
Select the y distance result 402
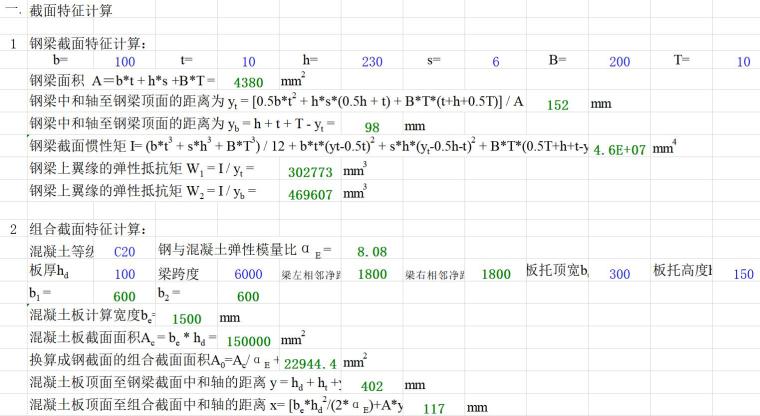click(371, 386)
